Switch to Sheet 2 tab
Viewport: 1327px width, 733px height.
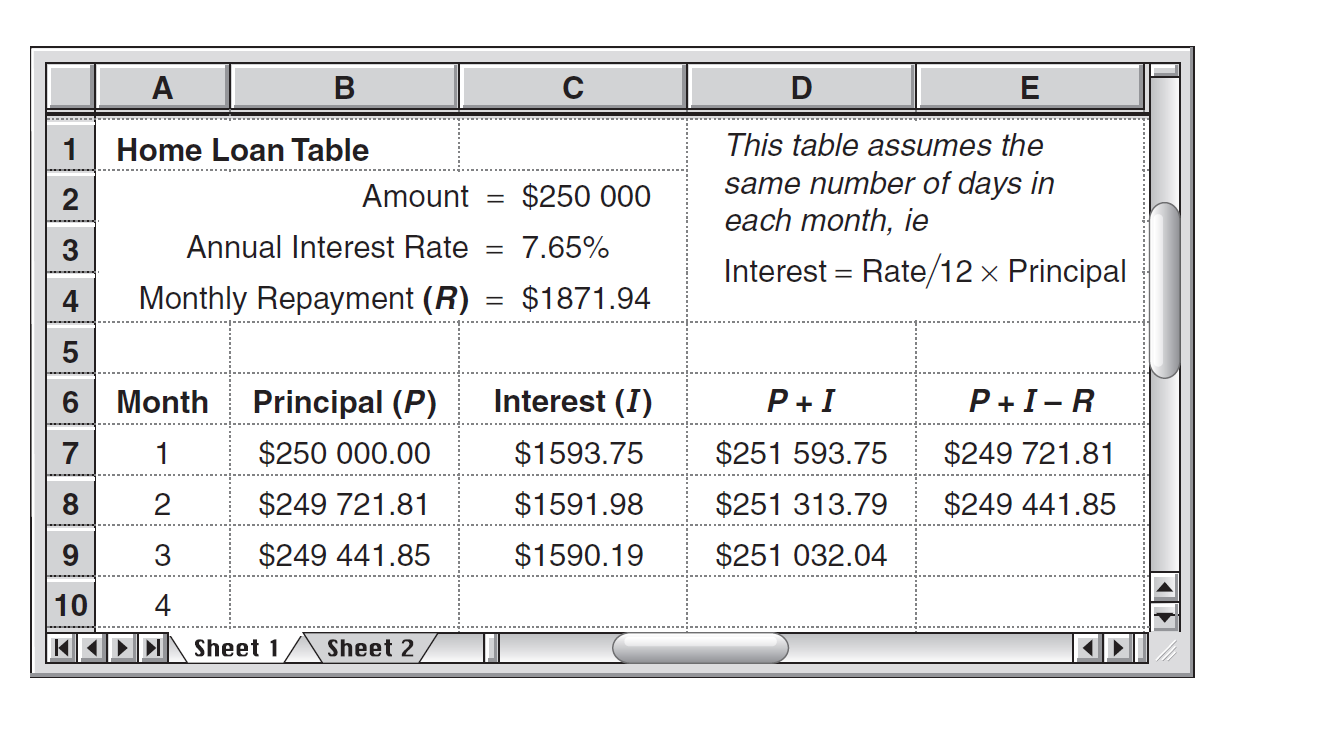[370, 648]
